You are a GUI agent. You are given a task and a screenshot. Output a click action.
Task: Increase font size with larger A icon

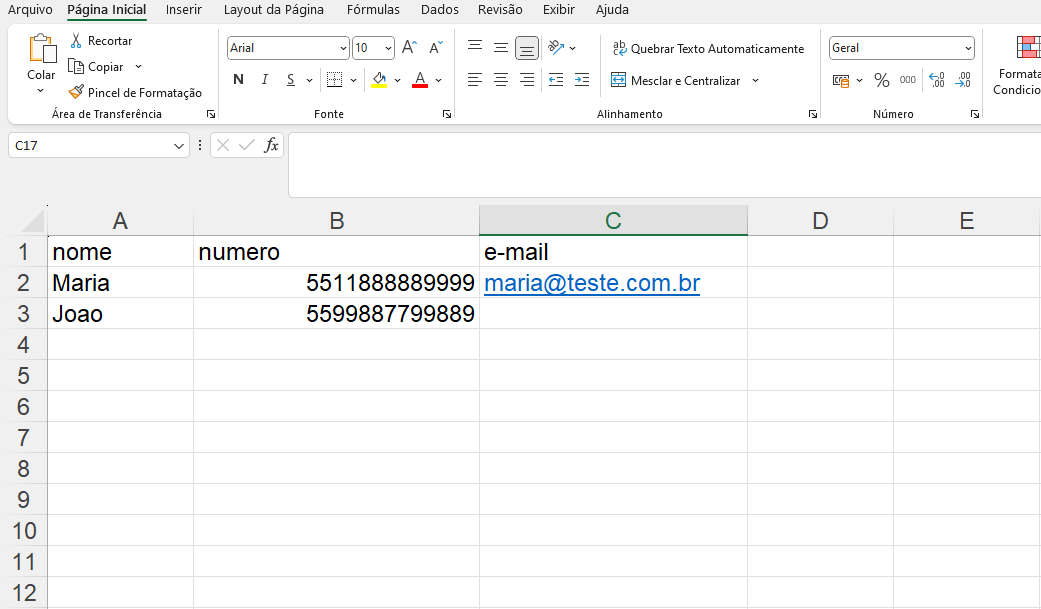coord(410,47)
